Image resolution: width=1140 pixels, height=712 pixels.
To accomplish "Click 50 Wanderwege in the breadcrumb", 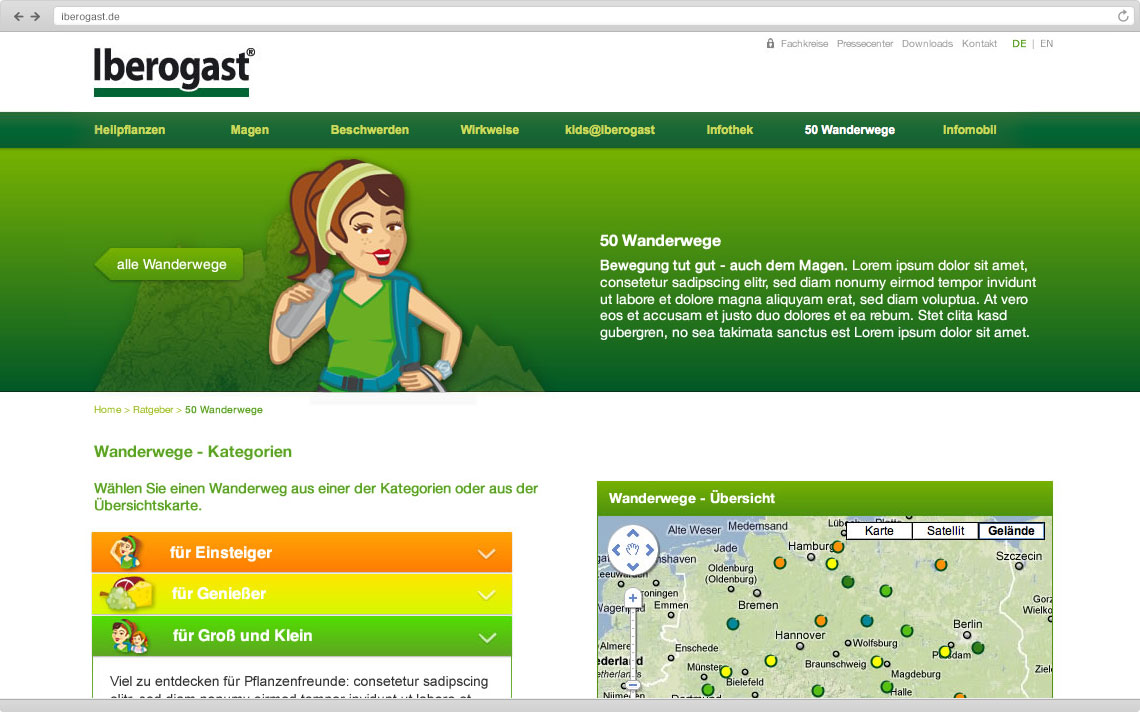I will tap(224, 410).
